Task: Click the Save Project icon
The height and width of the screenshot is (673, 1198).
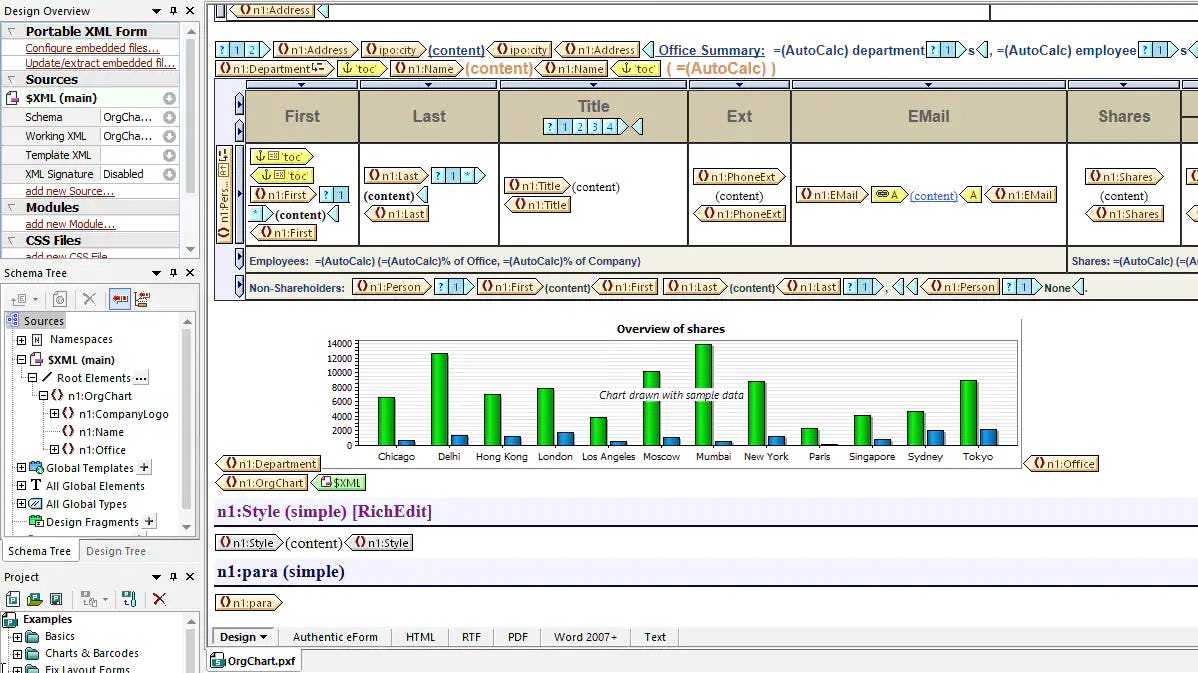Action: pyautogui.click(x=56, y=600)
